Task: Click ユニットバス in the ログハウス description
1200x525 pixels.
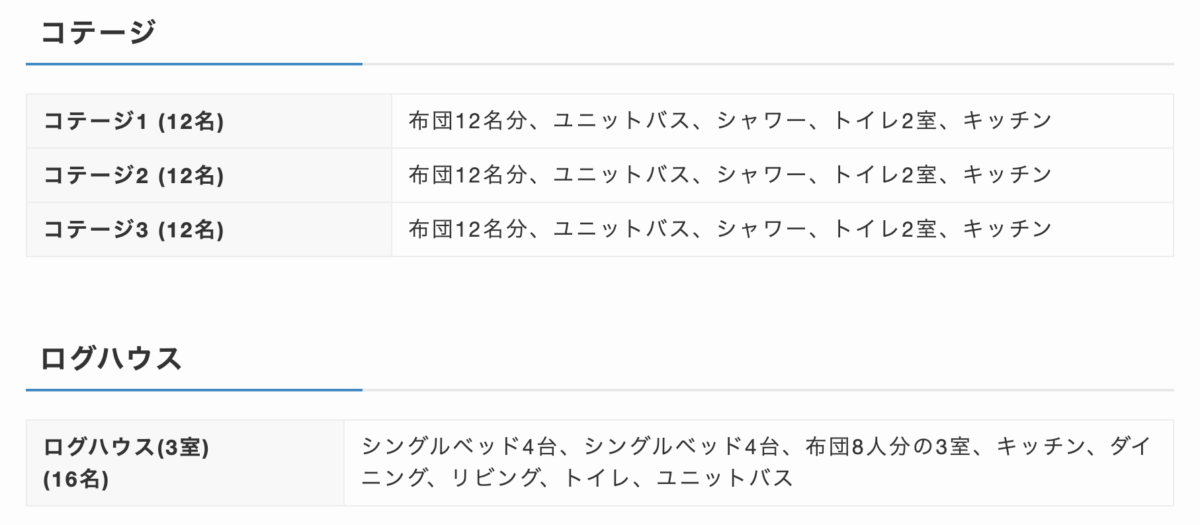Action: (x=724, y=478)
